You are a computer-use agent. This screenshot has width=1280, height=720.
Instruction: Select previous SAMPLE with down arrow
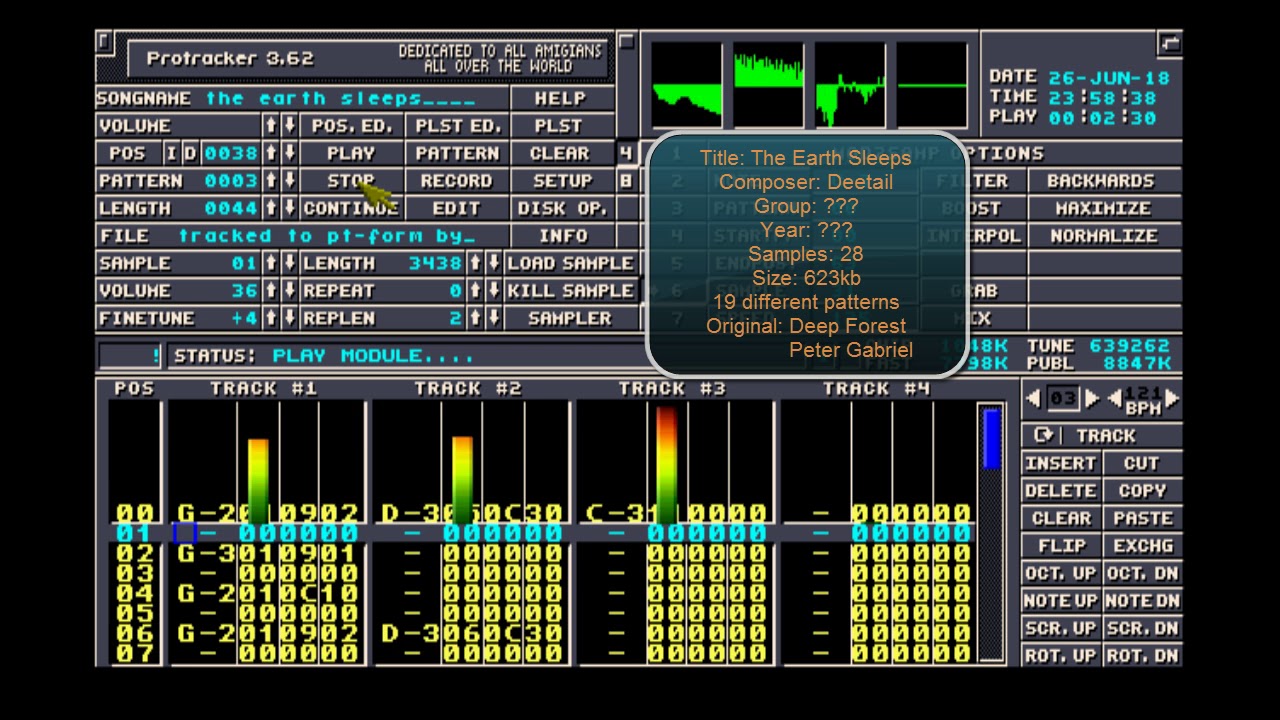pos(289,264)
